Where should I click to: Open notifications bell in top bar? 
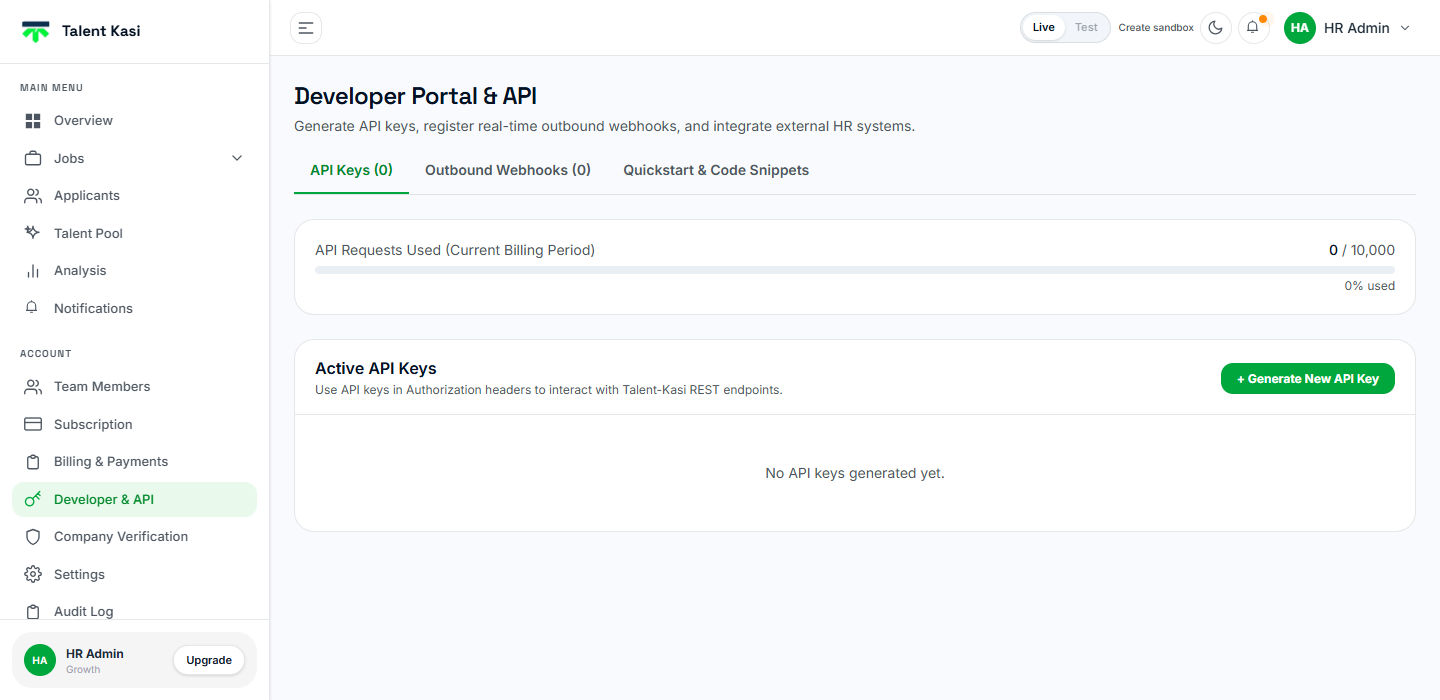click(x=1253, y=28)
